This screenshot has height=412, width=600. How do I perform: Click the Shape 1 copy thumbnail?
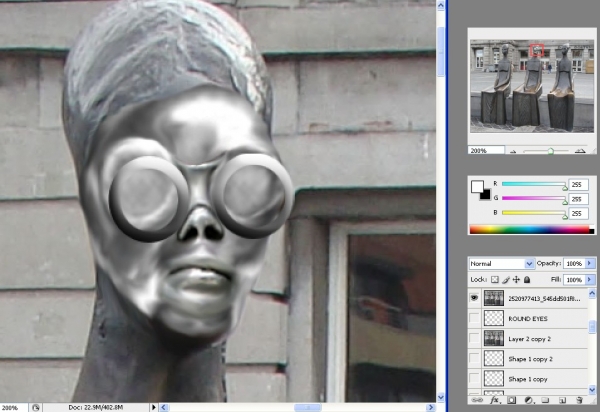[494, 379]
